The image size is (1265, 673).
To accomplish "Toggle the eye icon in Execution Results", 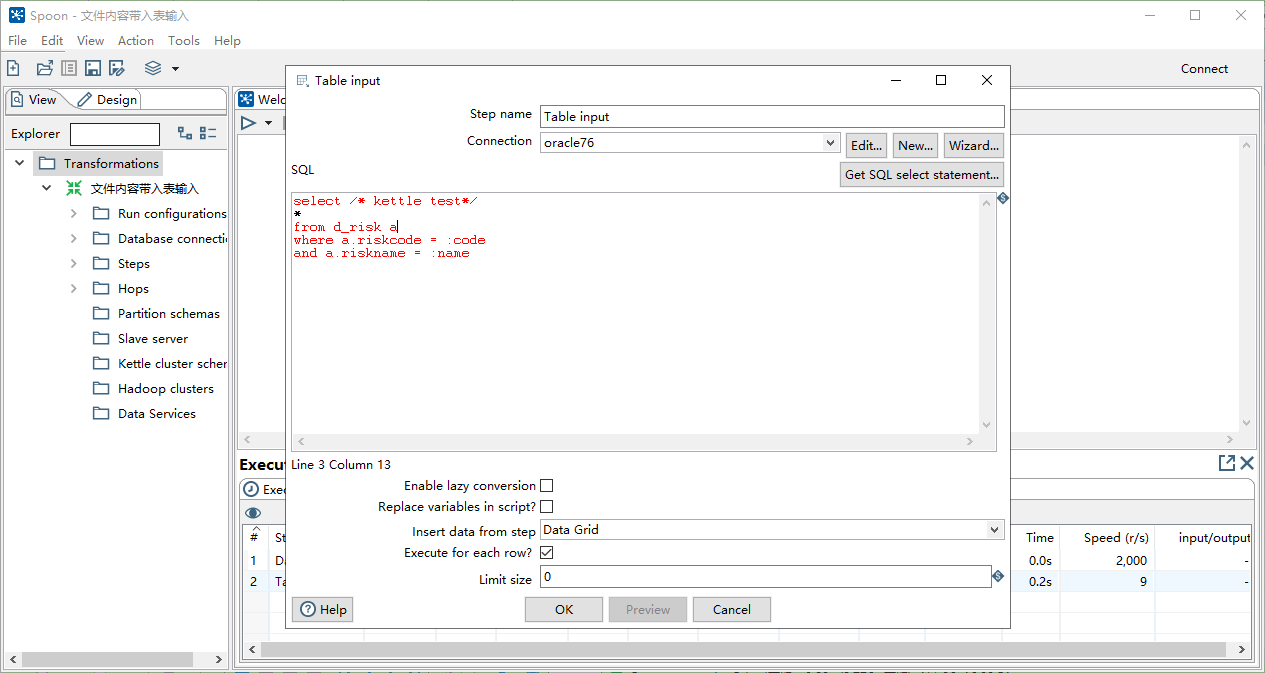I will pyautogui.click(x=253, y=513).
